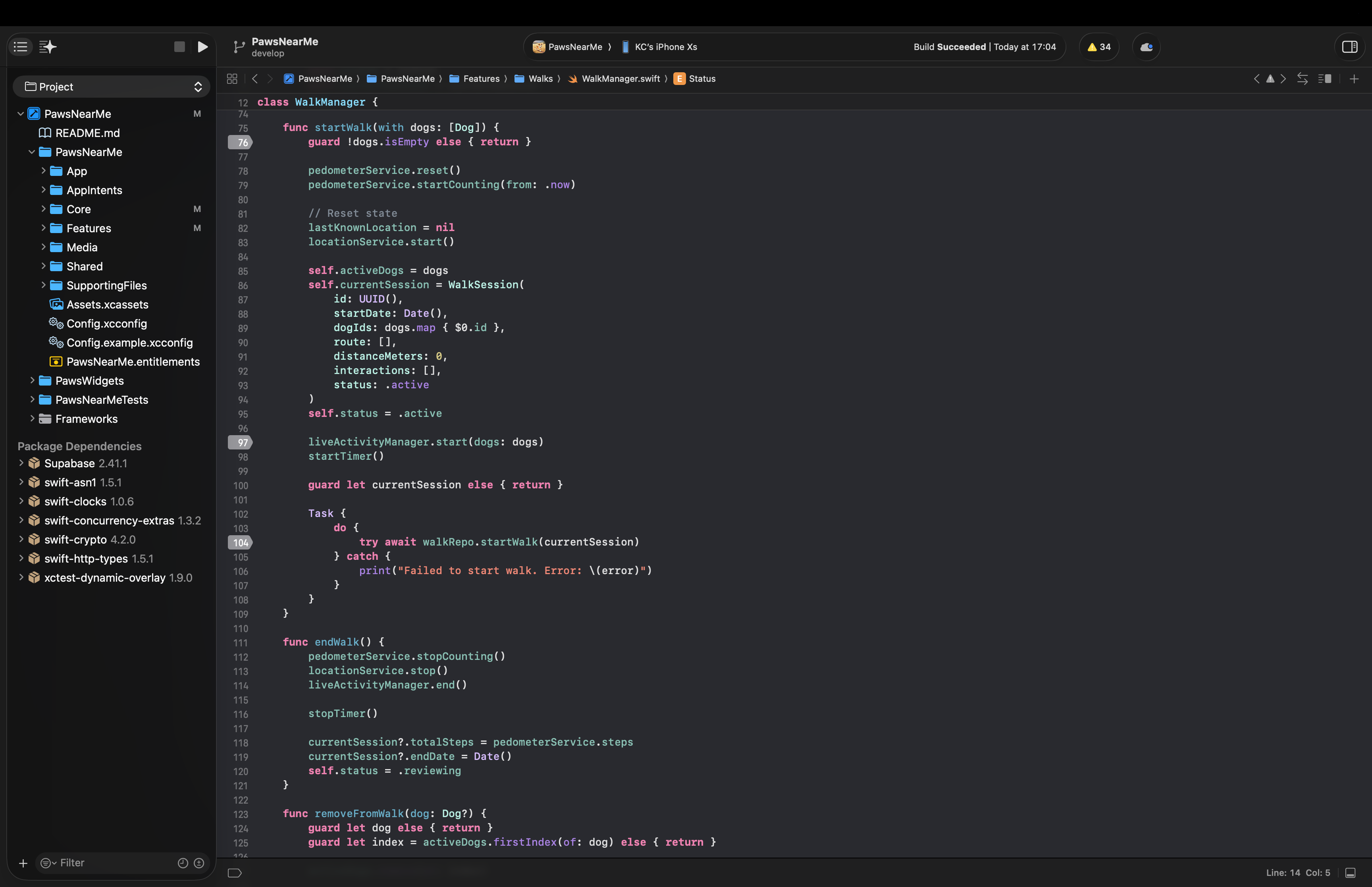Open the Xcode Cloud status icon
Image resolution: width=1372 pixels, height=887 pixels.
(x=1146, y=47)
